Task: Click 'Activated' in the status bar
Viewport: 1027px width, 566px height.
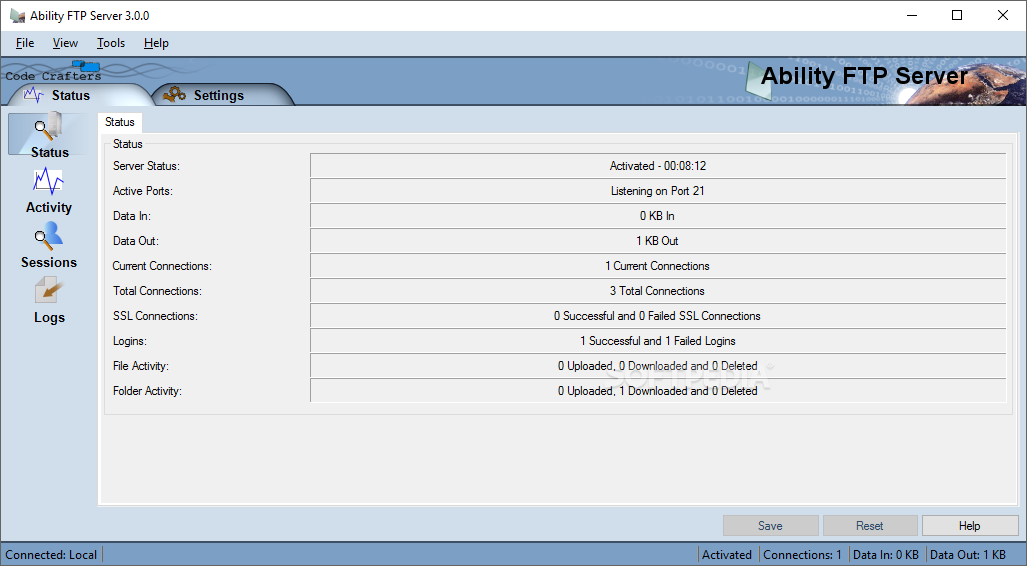Action: tap(727, 555)
